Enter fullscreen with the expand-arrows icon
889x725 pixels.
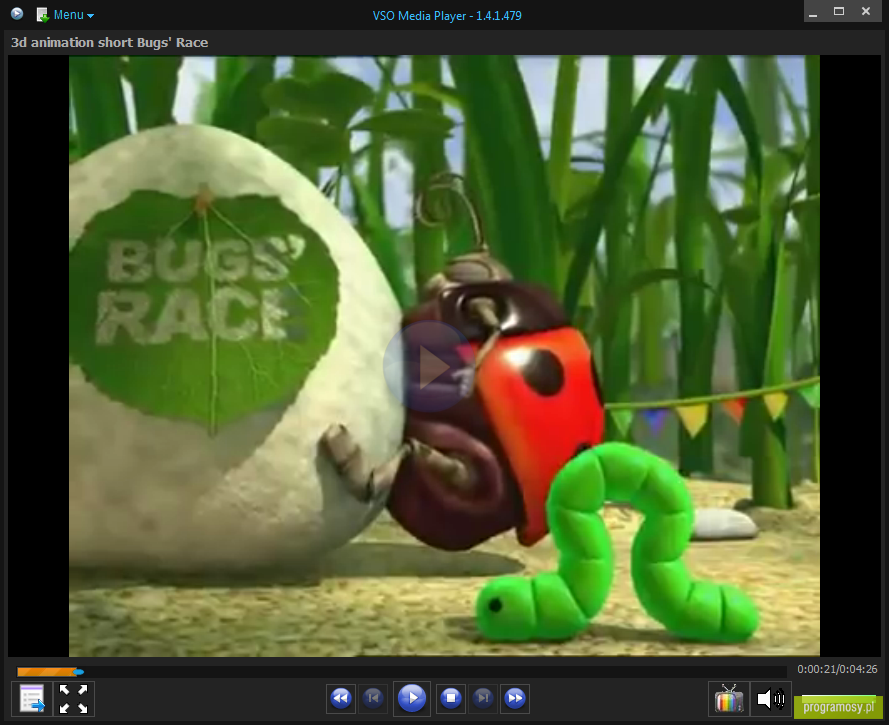click(x=74, y=698)
